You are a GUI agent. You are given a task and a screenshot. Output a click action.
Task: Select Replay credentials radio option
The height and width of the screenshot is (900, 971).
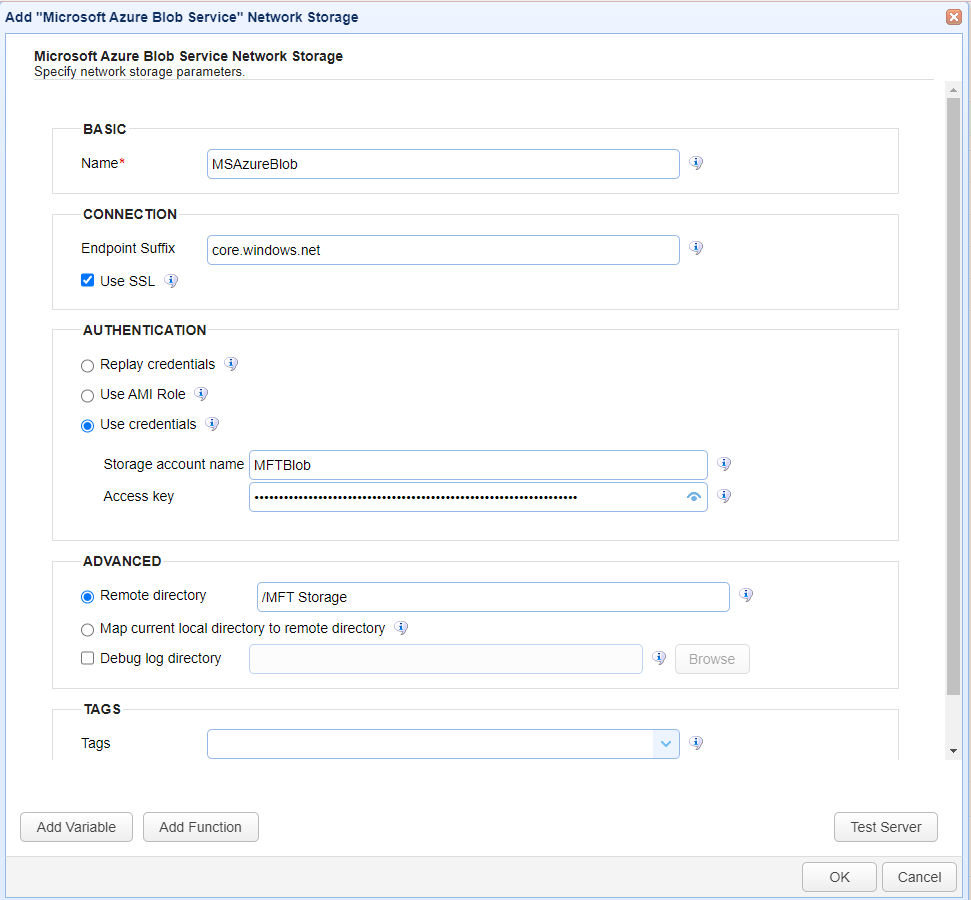(87, 365)
